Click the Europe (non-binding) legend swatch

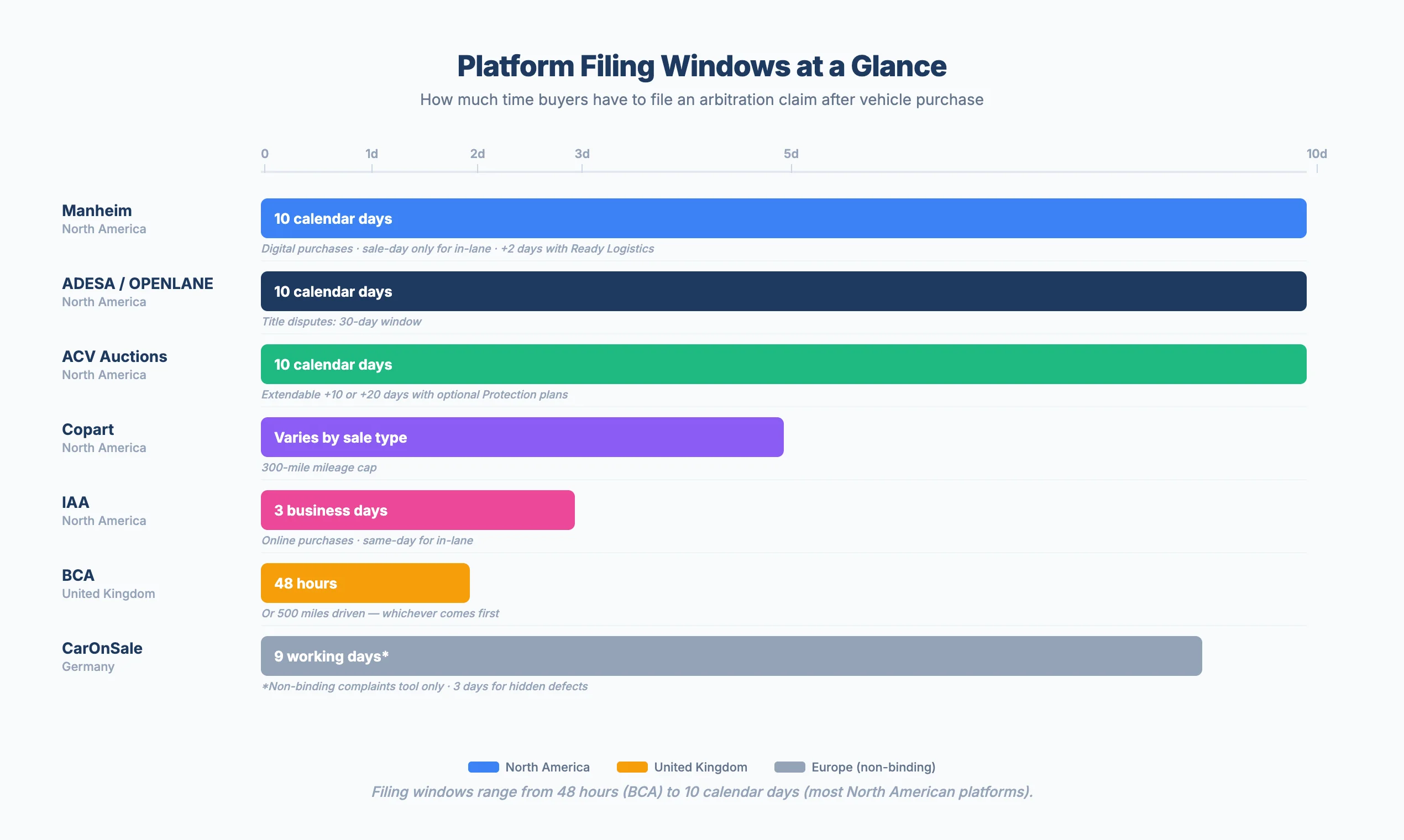point(789,767)
